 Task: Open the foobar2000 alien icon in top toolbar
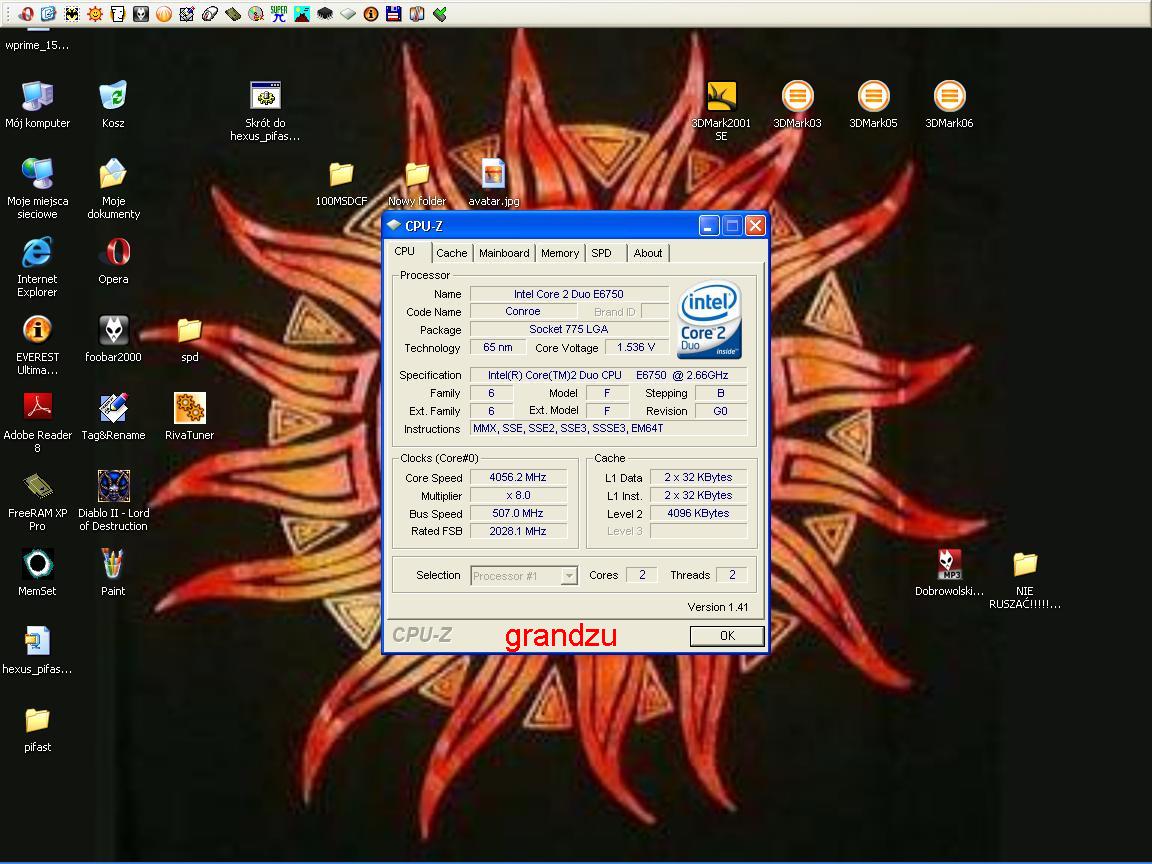pyautogui.click(x=140, y=14)
